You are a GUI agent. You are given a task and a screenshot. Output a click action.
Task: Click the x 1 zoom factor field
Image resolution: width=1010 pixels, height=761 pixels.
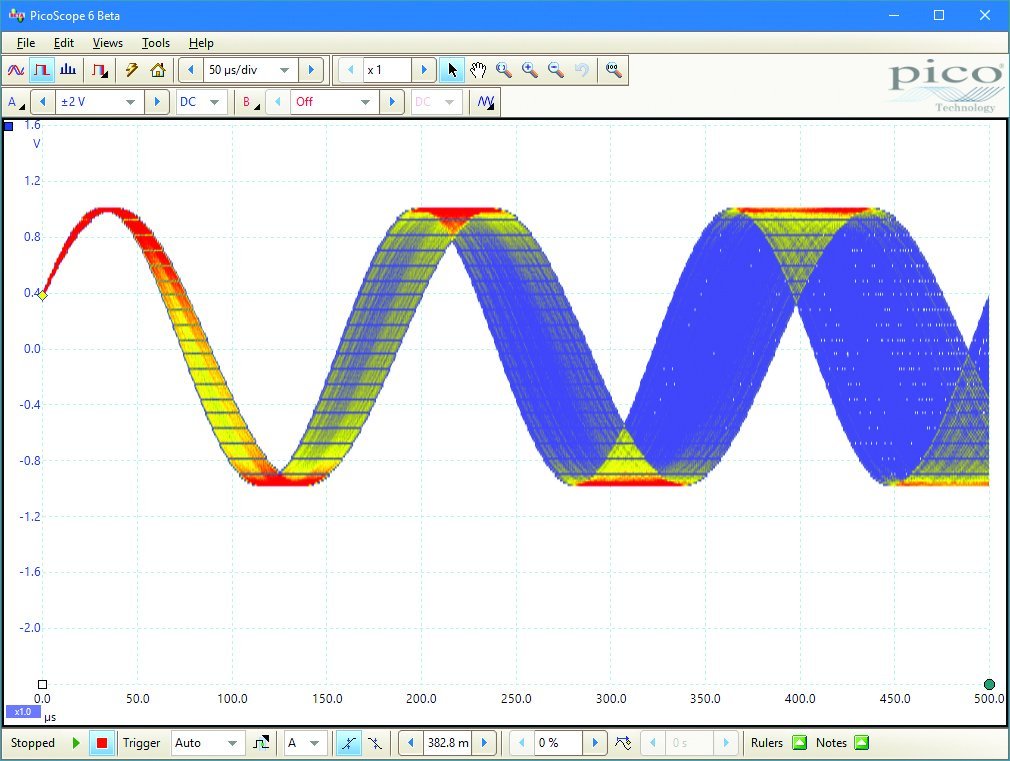387,70
